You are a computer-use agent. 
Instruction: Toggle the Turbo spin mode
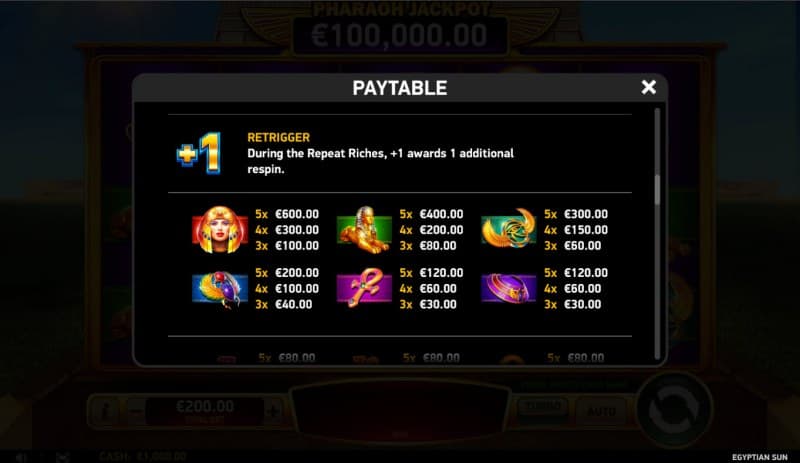(543, 408)
